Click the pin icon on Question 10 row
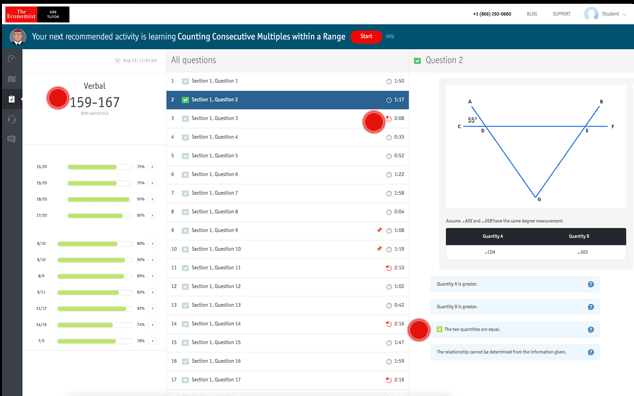This screenshot has height=396, width=634. (x=379, y=249)
